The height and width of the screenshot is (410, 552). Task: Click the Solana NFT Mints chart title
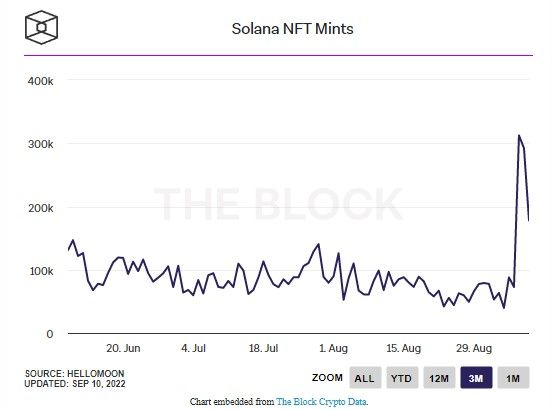coord(293,29)
